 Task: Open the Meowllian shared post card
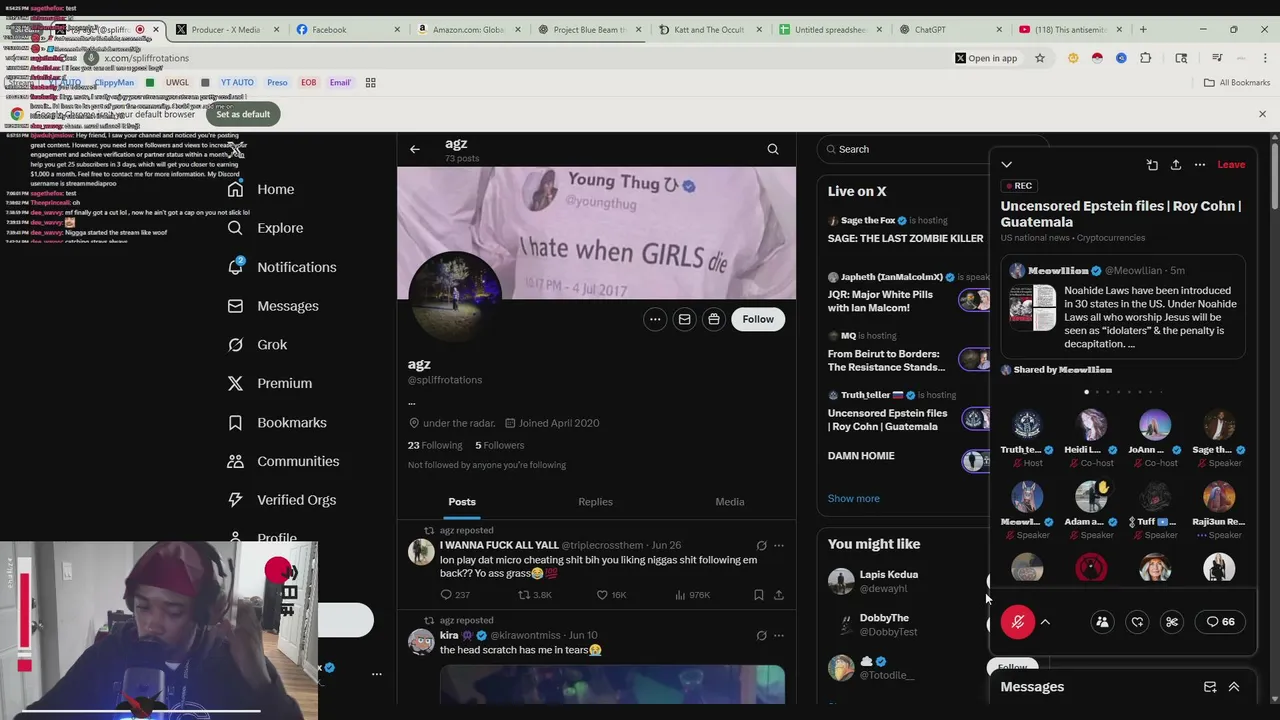point(1123,309)
